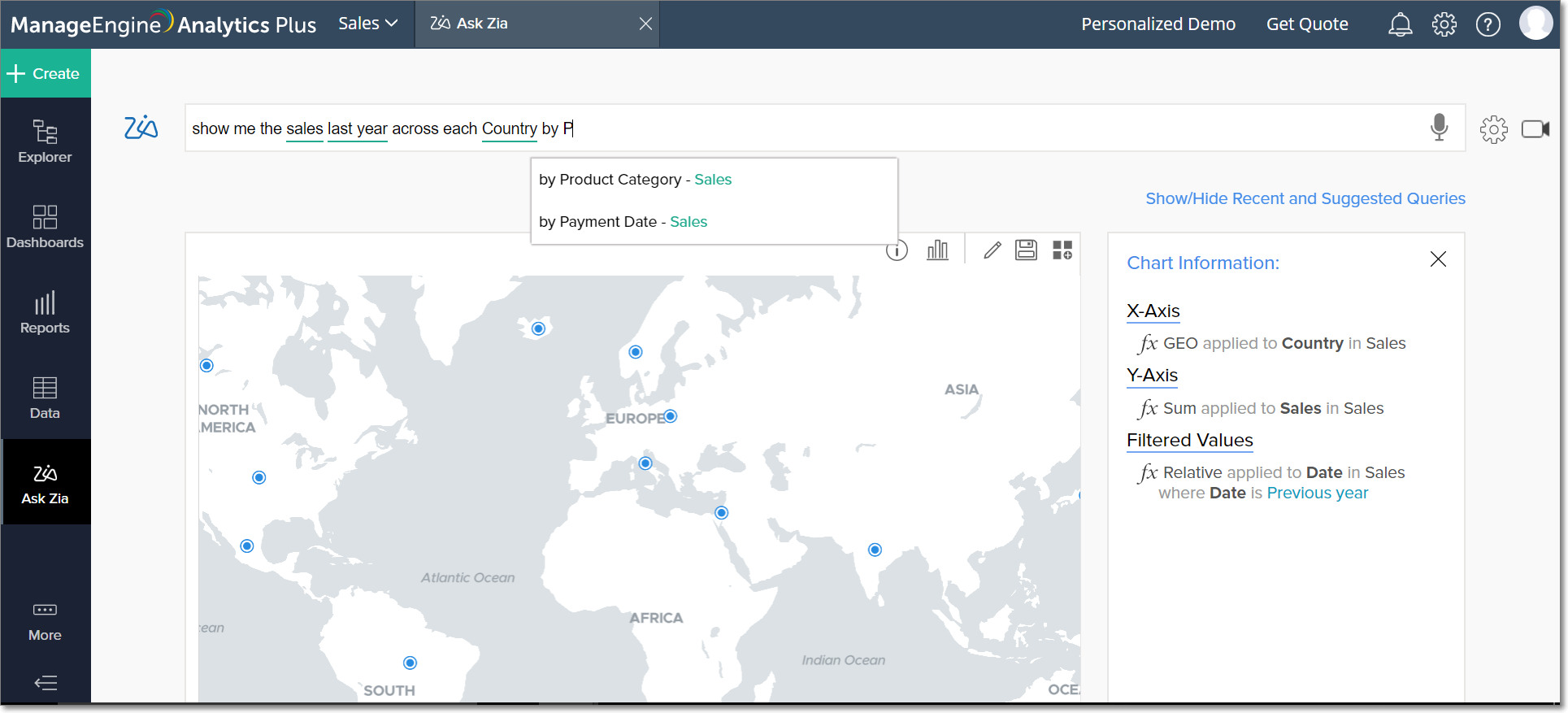Click Show/Hide Recent and Suggested Queries
This screenshot has width=1568, height=713.
pyautogui.click(x=1305, y=198)
